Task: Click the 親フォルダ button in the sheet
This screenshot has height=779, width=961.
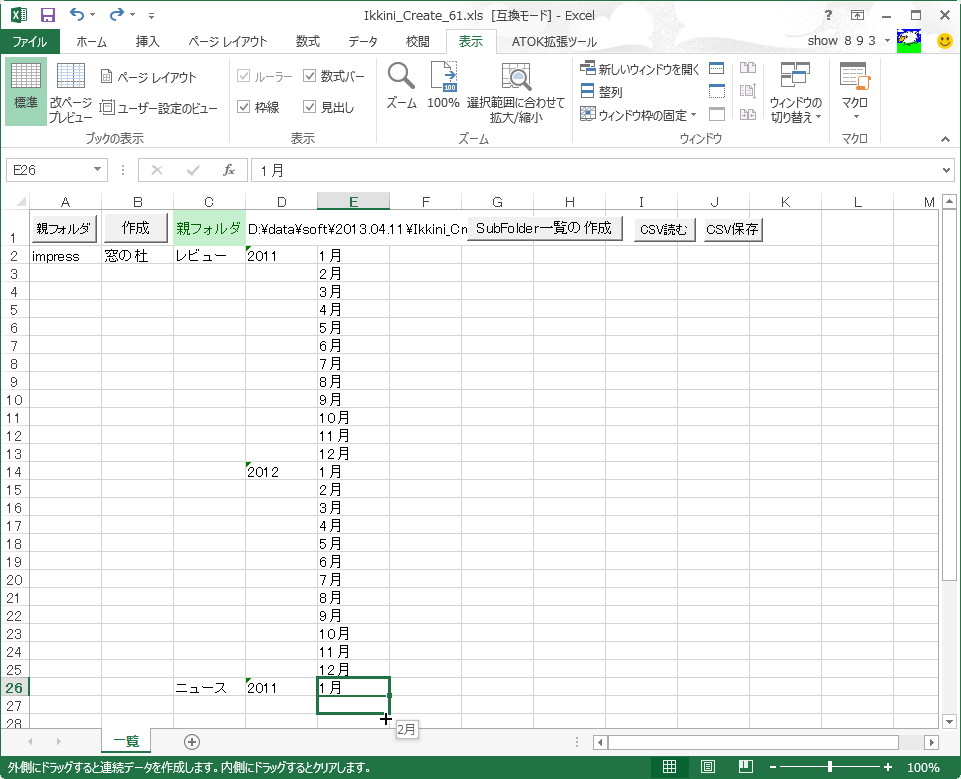Action: 63,229
